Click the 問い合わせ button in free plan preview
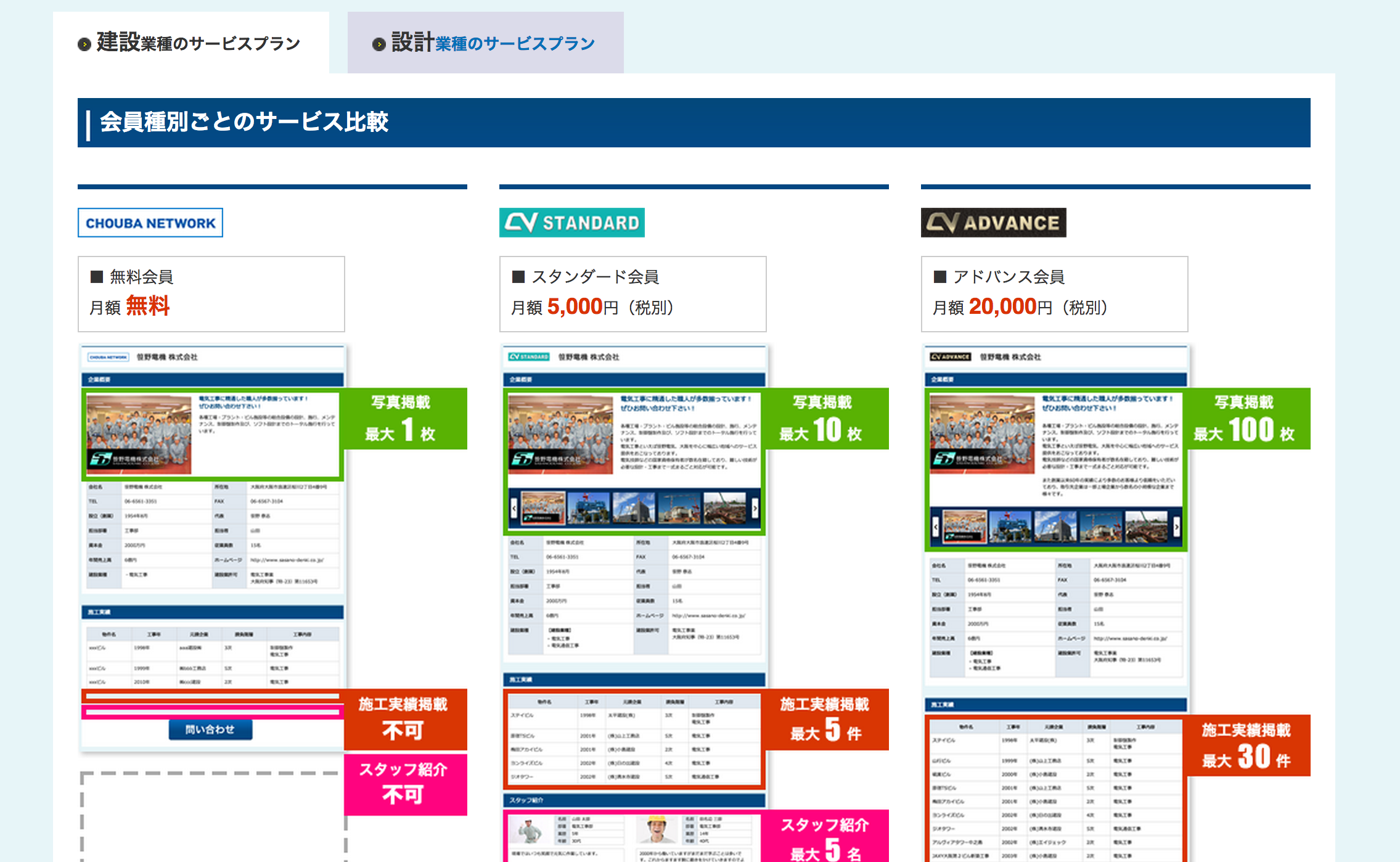Screen dimensions: 1400x862 [x=210, y=729]
